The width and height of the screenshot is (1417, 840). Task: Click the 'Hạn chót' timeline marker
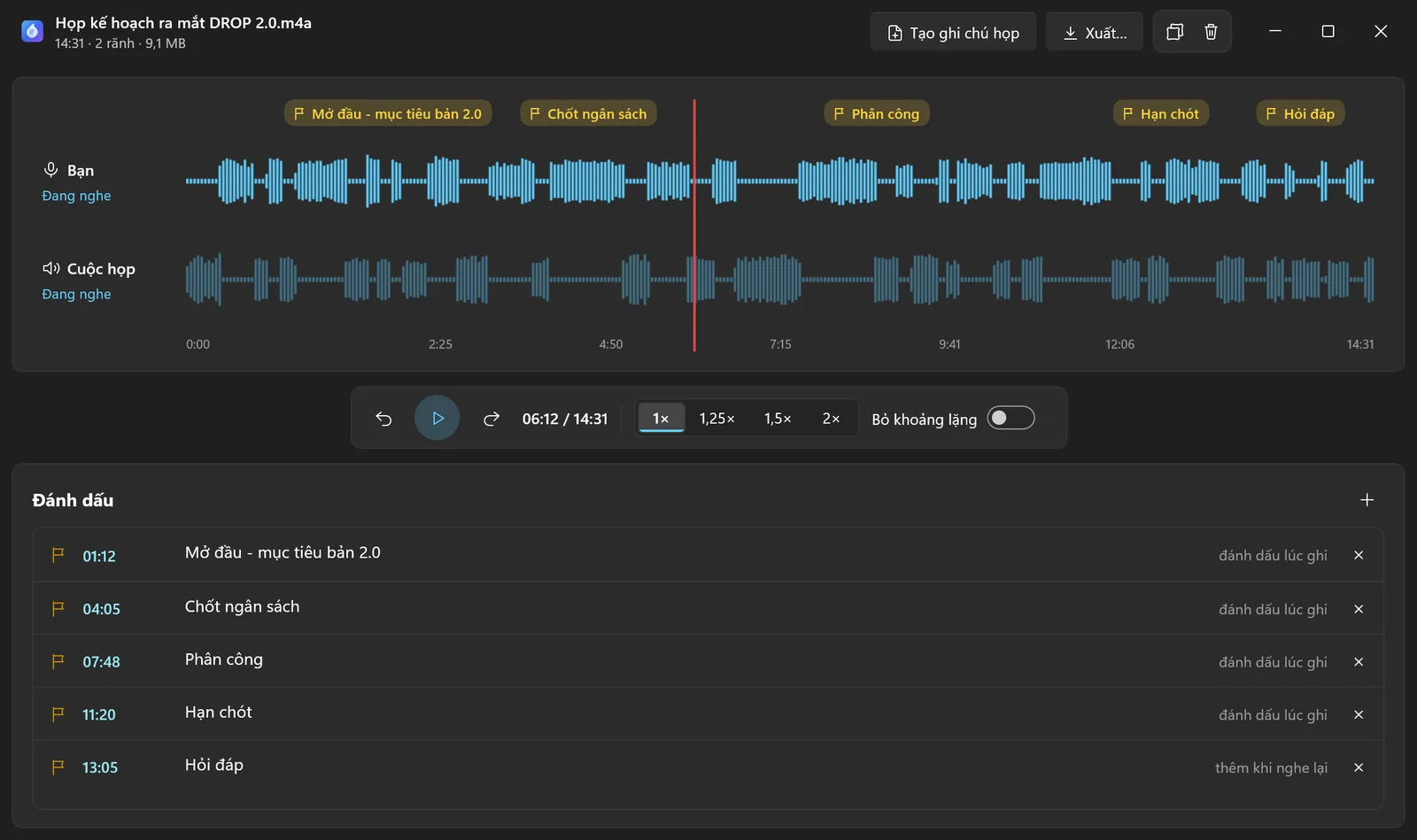pyautogui.click(x=1161, y=113)
